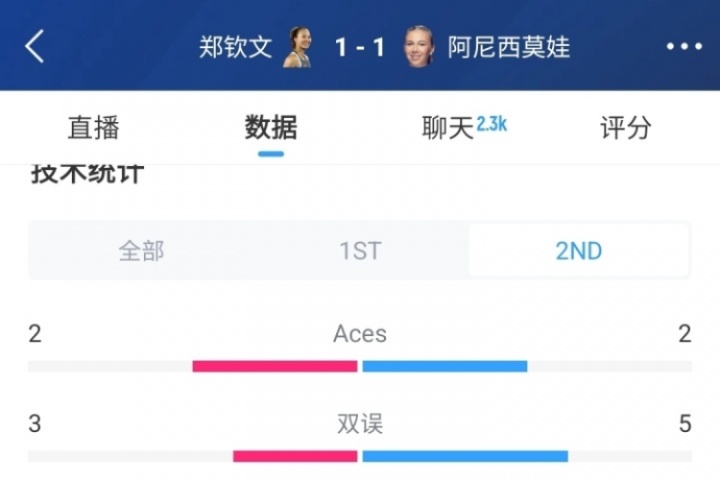Tap the 1 - 1 match score

[x=359, y=47]
